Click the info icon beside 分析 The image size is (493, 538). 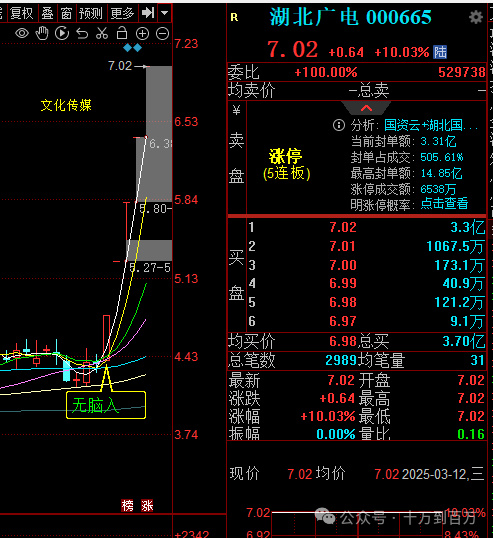tap(339, 125)
